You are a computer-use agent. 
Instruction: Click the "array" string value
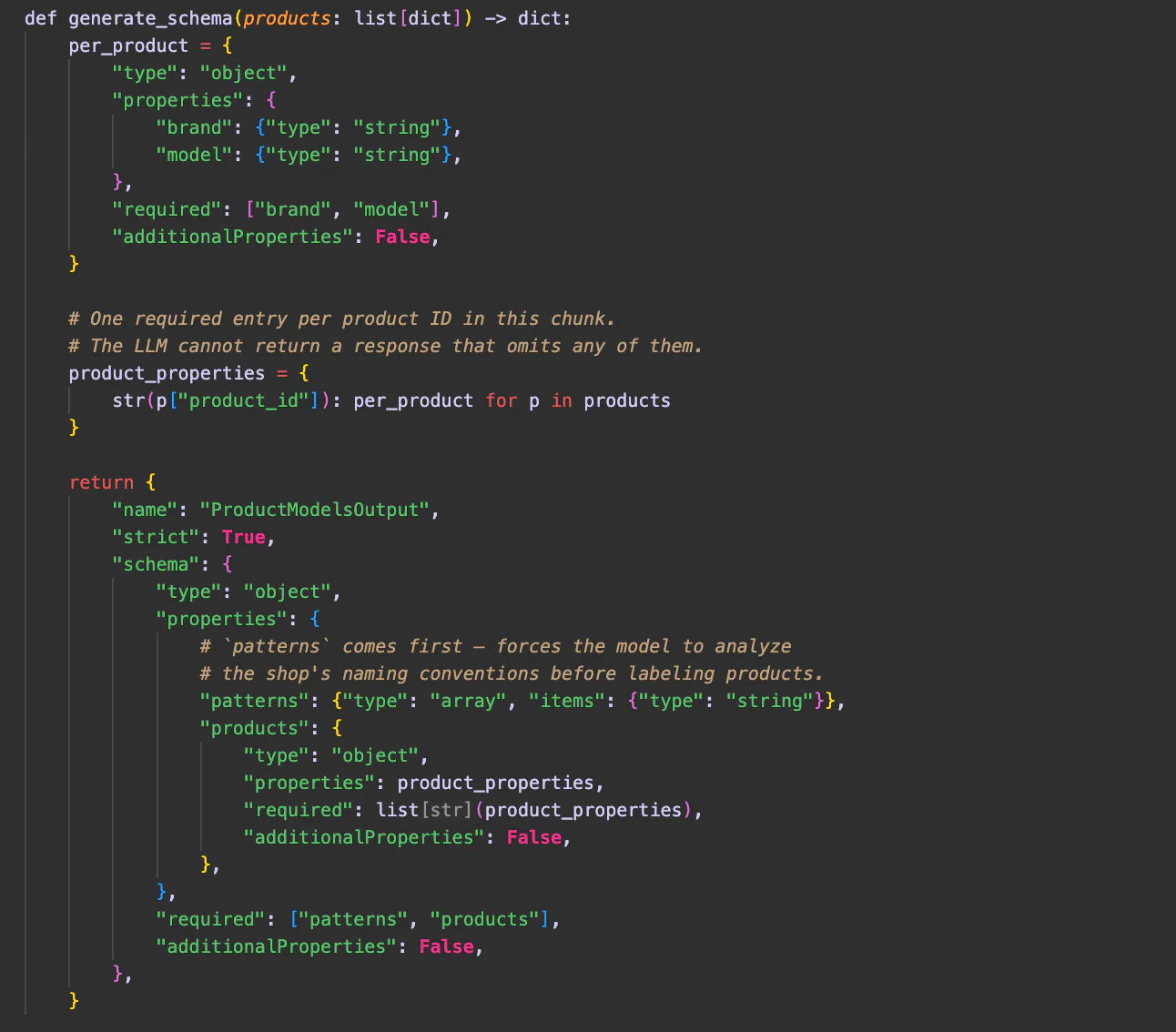pos(468,701)
